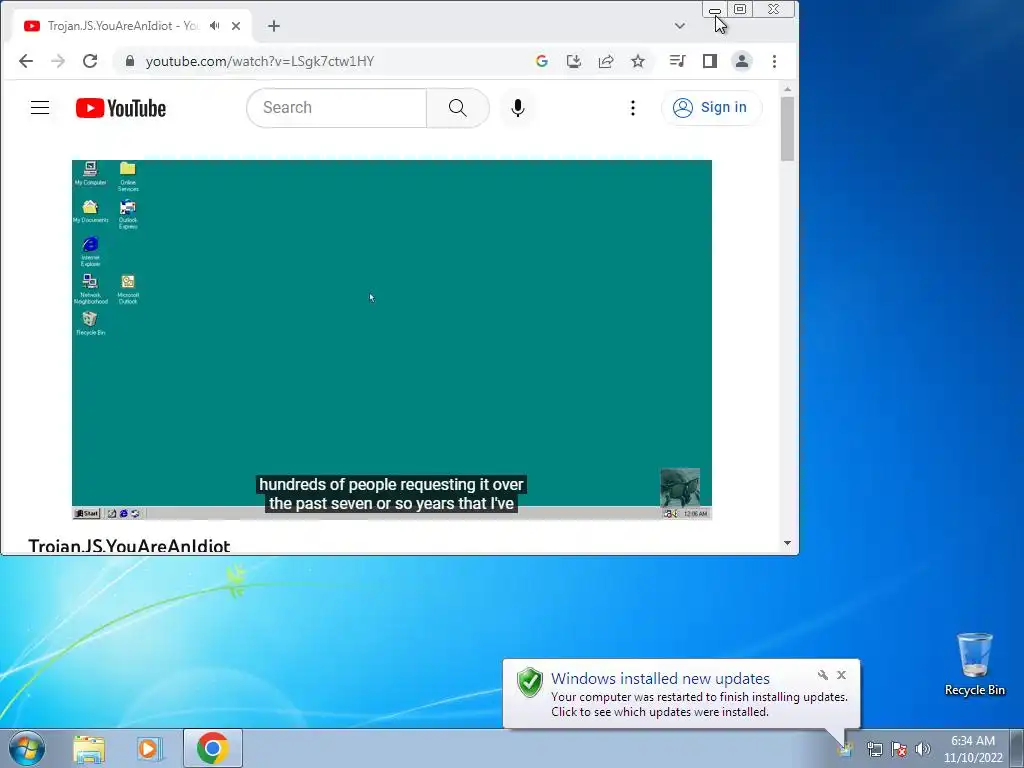
Task: Click the Show desktop button
Action: click(x=1017, y=748)
